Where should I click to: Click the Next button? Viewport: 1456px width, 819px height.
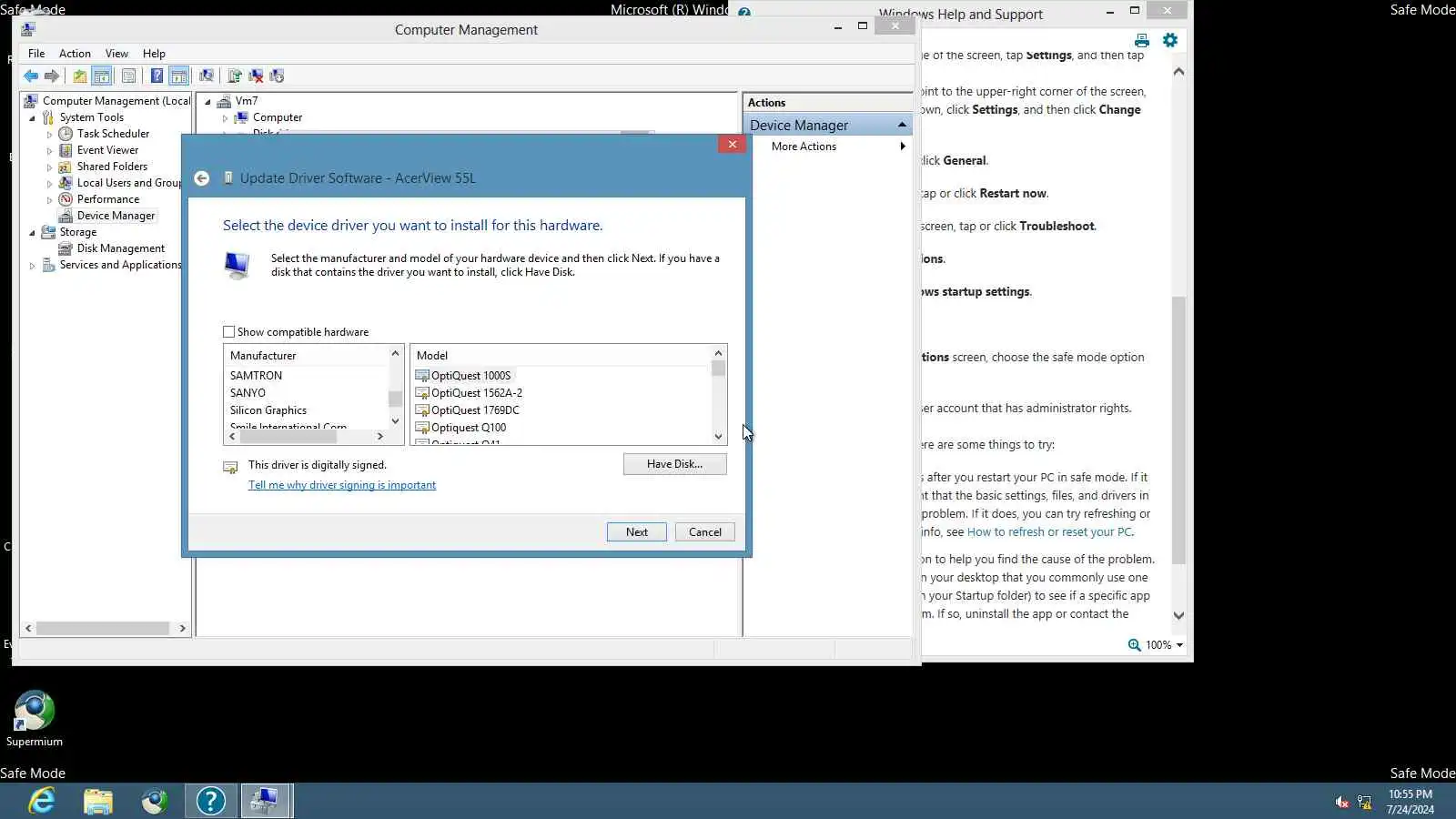637,532
